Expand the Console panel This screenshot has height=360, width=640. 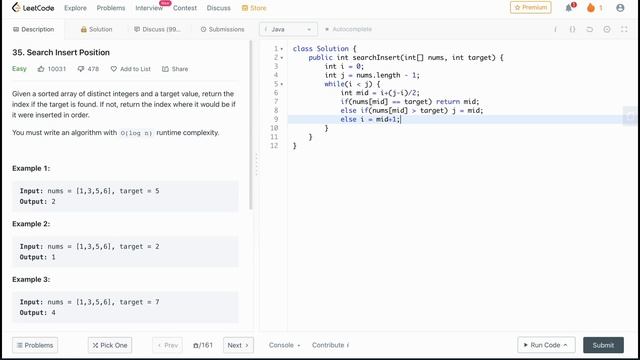[x=284, y=345]
